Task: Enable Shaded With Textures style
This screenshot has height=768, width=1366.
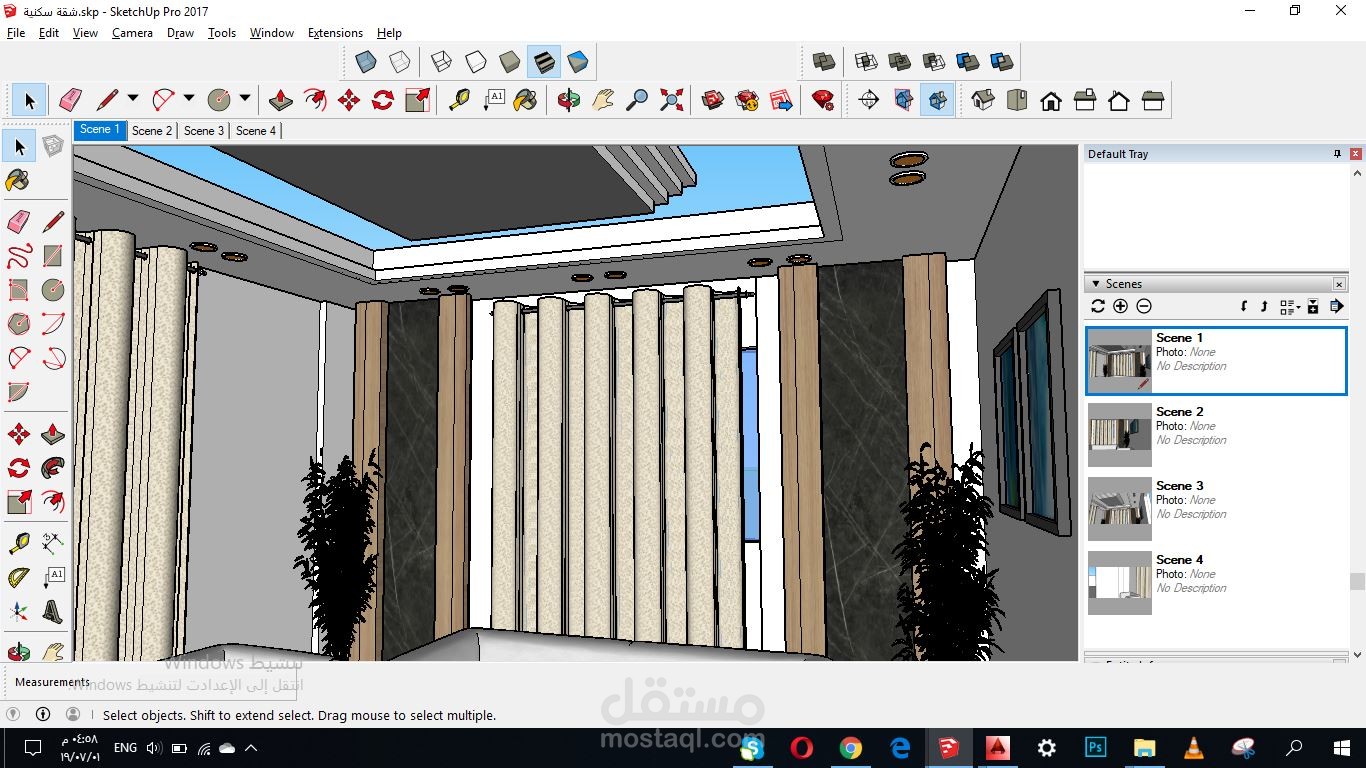Action: (x=544, y=62)
